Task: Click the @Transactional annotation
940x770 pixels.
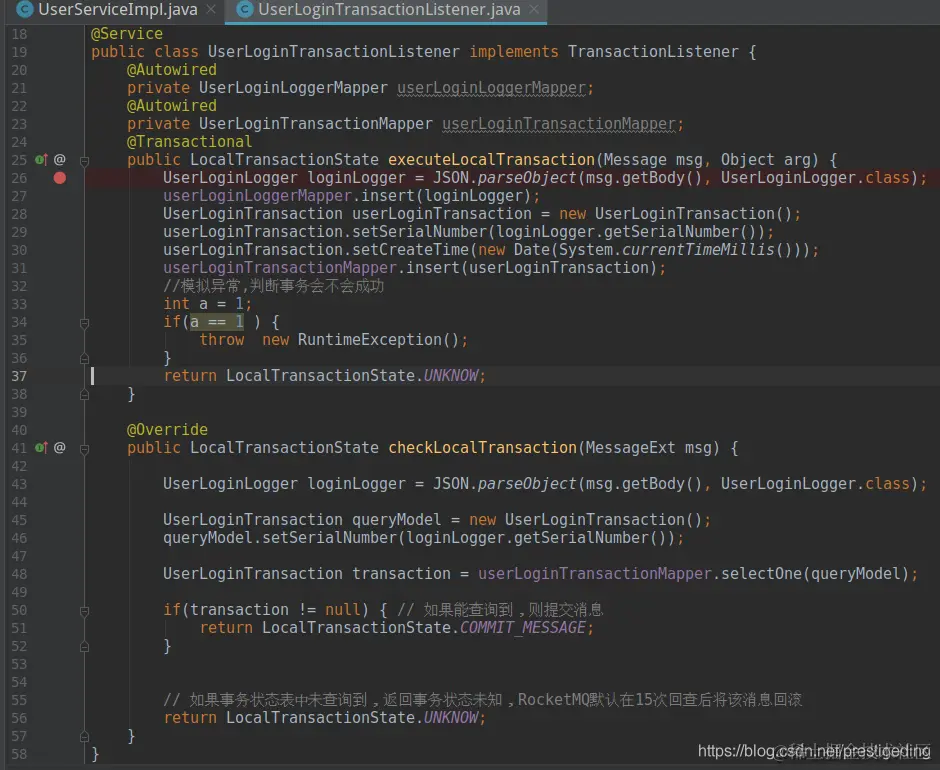Action: [189, 142]
